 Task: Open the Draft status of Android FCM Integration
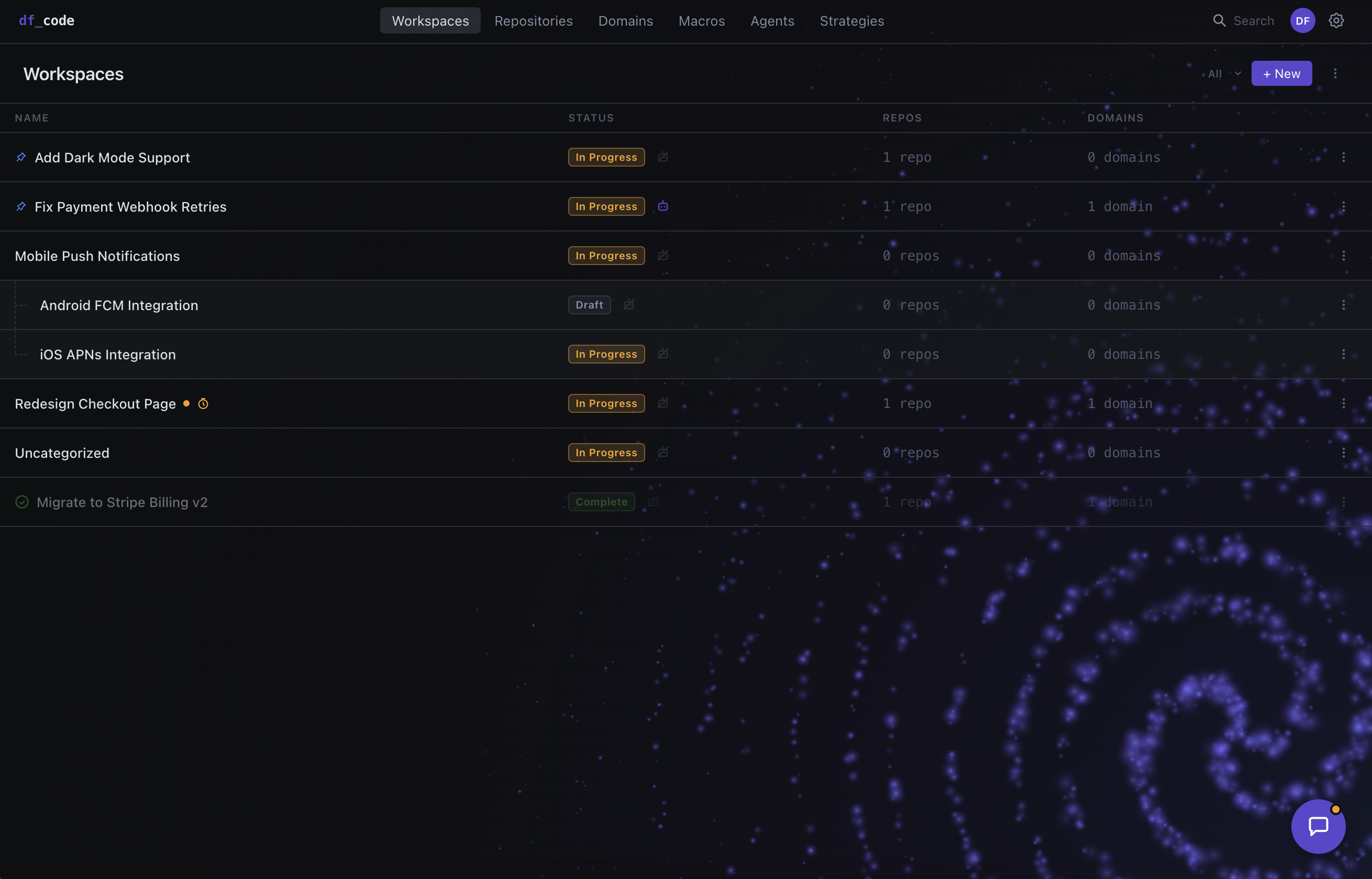click(x=589, y=305)
